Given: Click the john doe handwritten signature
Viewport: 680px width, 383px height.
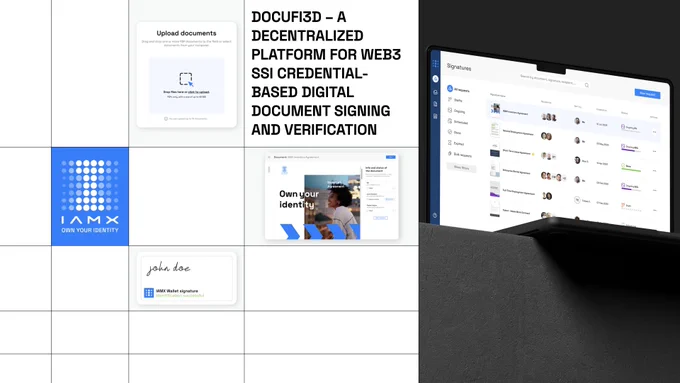Looking at the screenshot, I should [168, 268].
